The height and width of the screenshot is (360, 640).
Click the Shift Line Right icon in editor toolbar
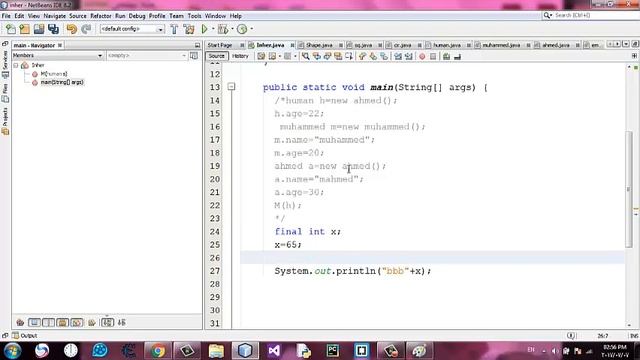(408, 56)
